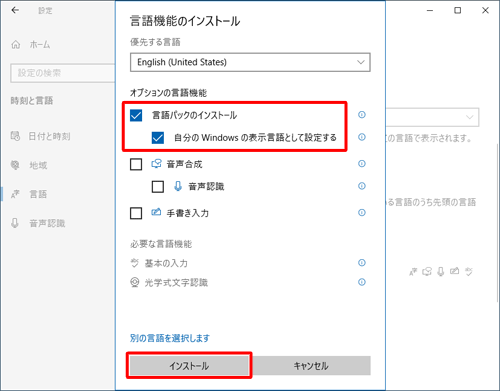The image size is (500, 391).
Task: Click the handwriting pen icon beside 手書き入力
Action: pyautogui.click(x=156, y=212)
